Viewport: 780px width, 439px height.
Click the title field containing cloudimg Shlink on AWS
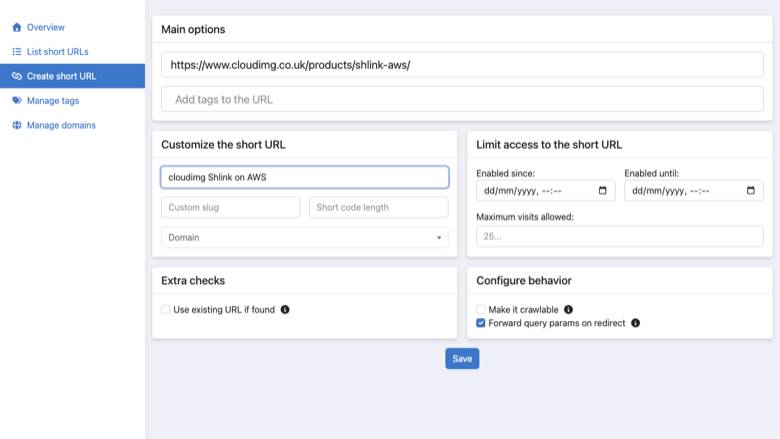pyautogui.click(x=304, y=177)
